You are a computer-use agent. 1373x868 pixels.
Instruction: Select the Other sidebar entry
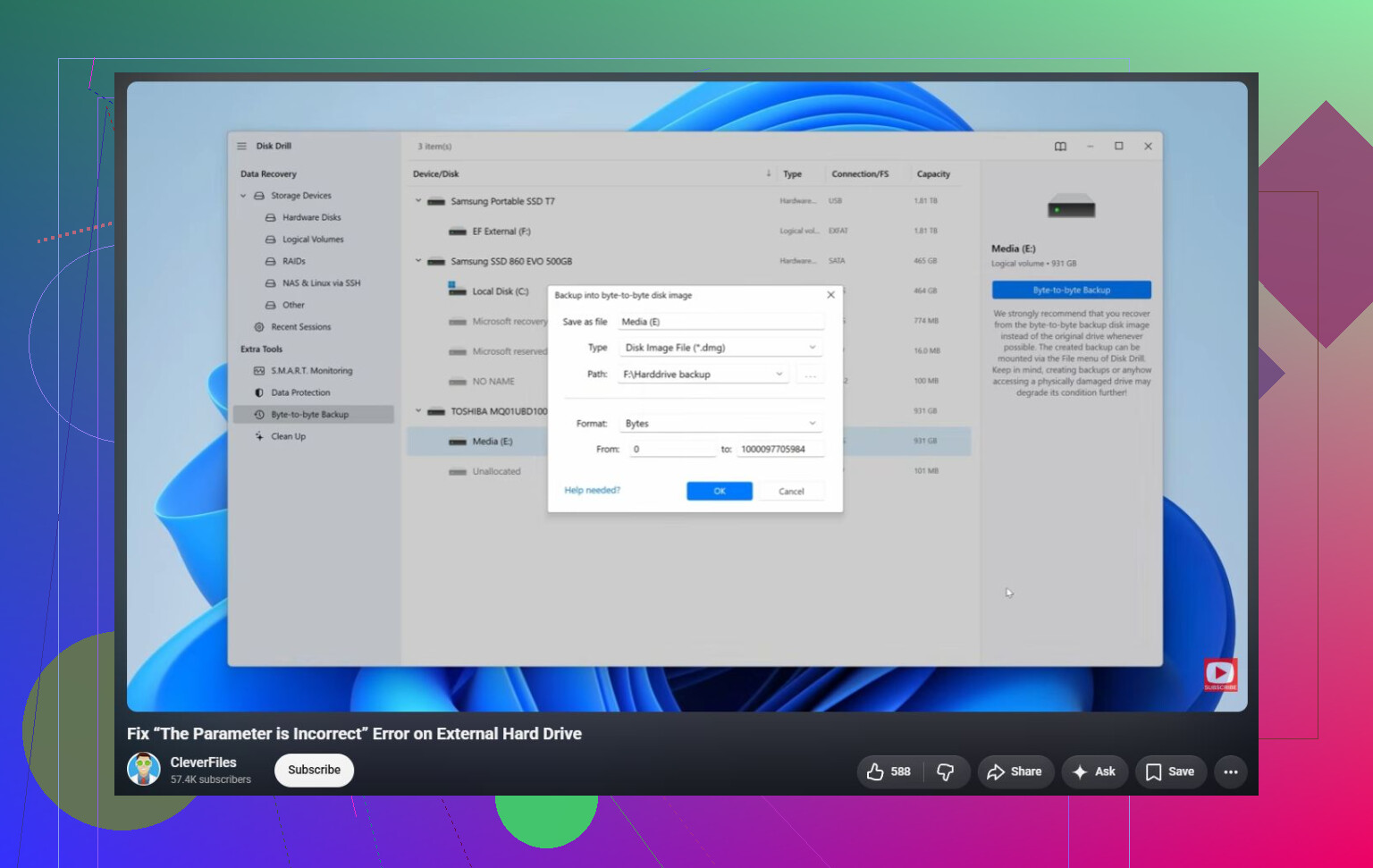(x=293, y=305)
